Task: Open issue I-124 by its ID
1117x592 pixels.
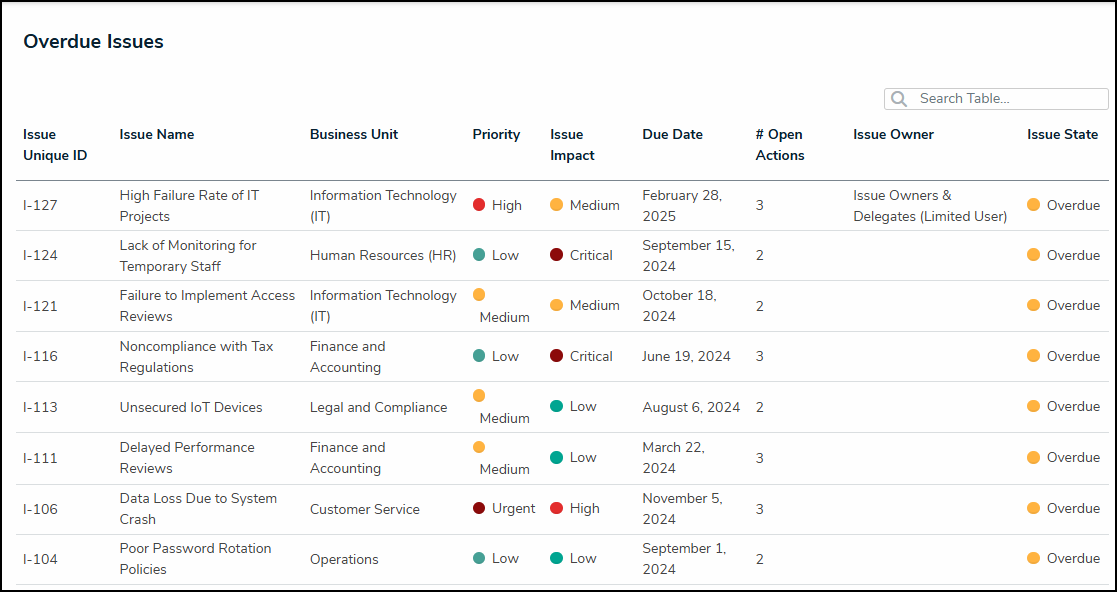Action: pos(41,256)
